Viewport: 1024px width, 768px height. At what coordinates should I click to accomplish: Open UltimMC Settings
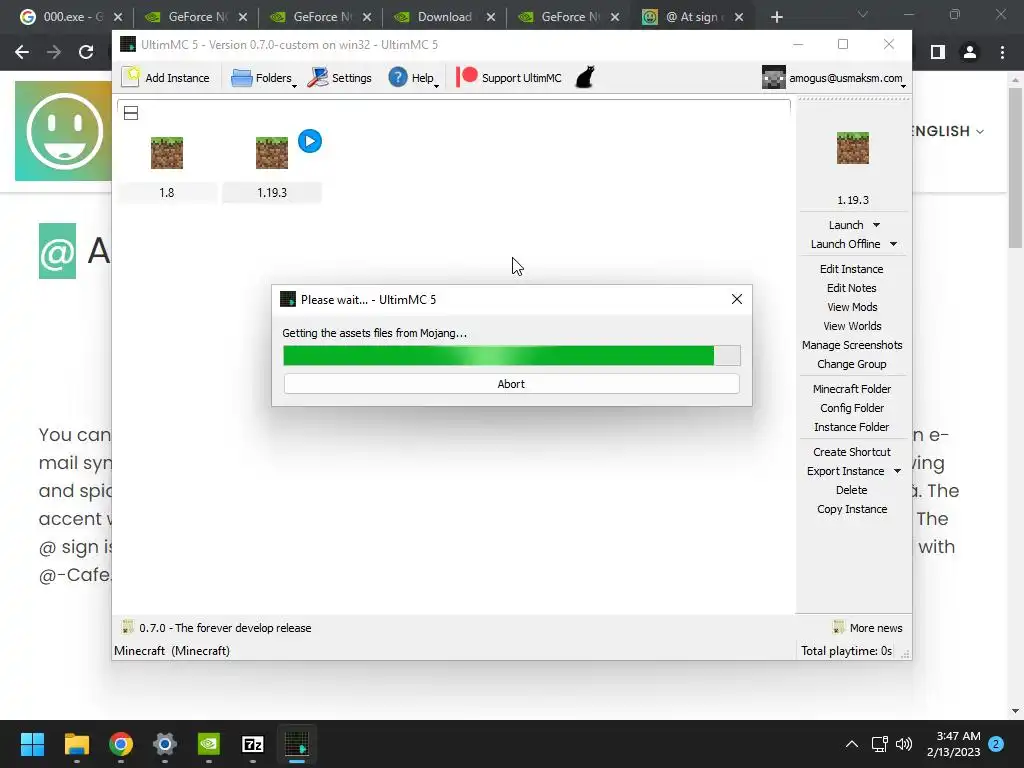click(x=339, y=78)
